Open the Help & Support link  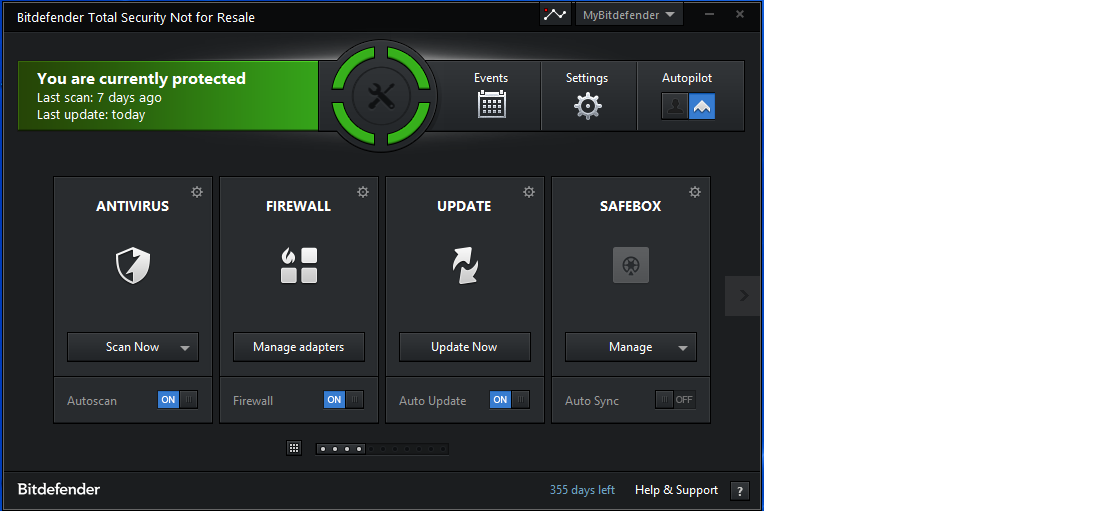677,490
